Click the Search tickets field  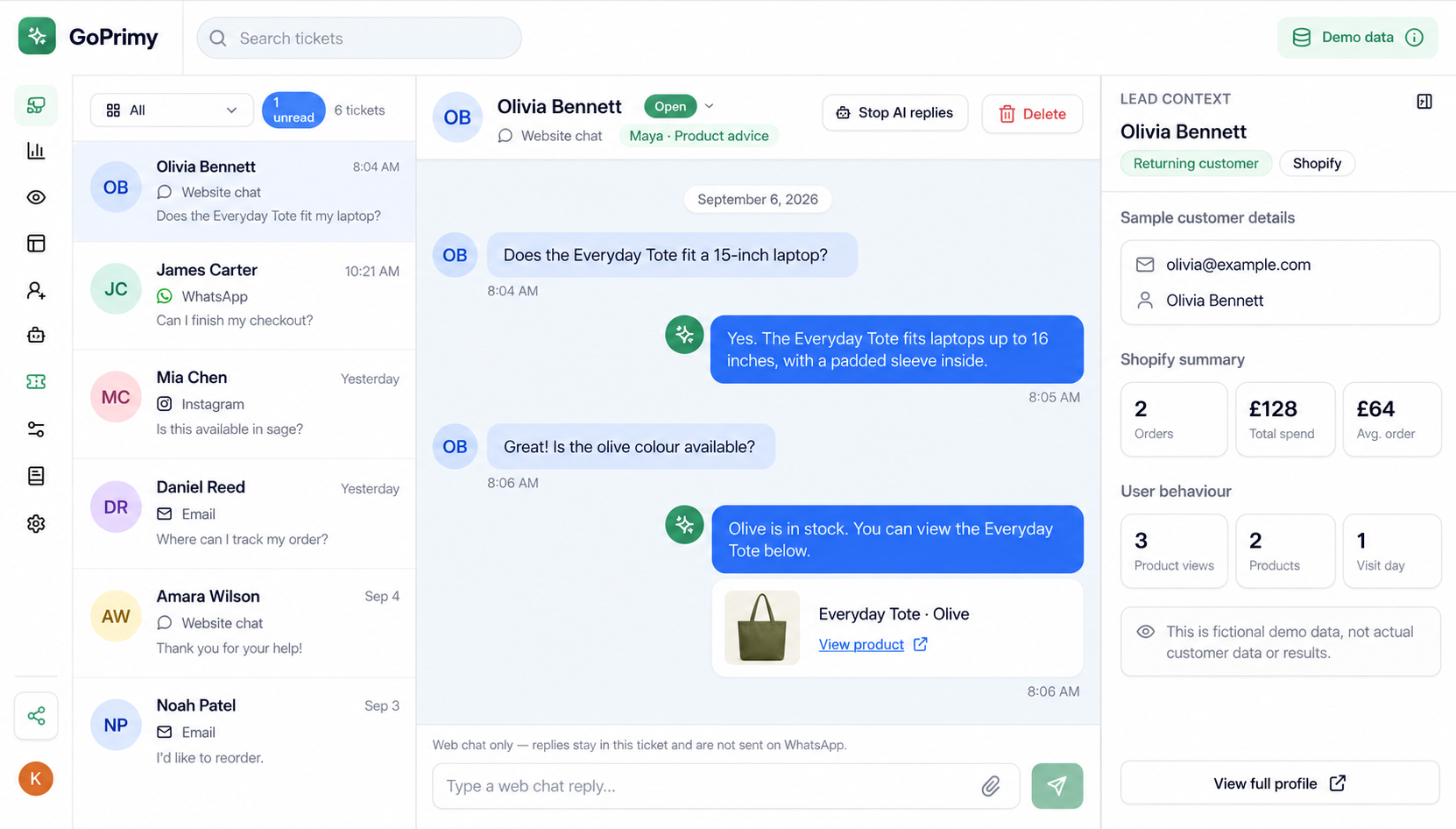pos(359,39)
